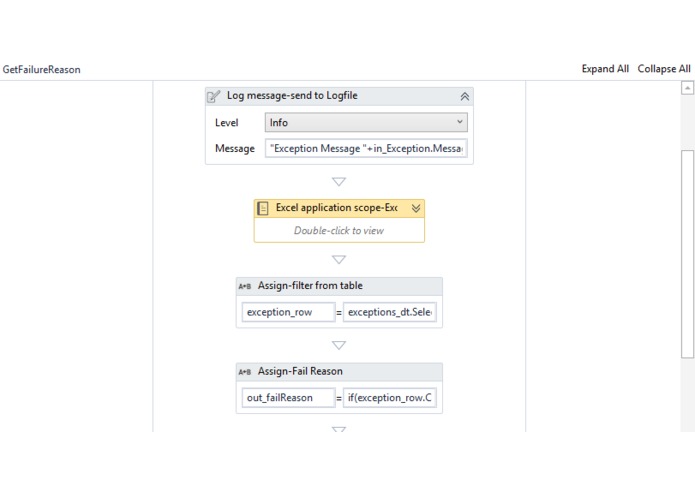Click the vertical scrollbar up arrow
Viewport: 695px width, 494px height.
point(687,88)
